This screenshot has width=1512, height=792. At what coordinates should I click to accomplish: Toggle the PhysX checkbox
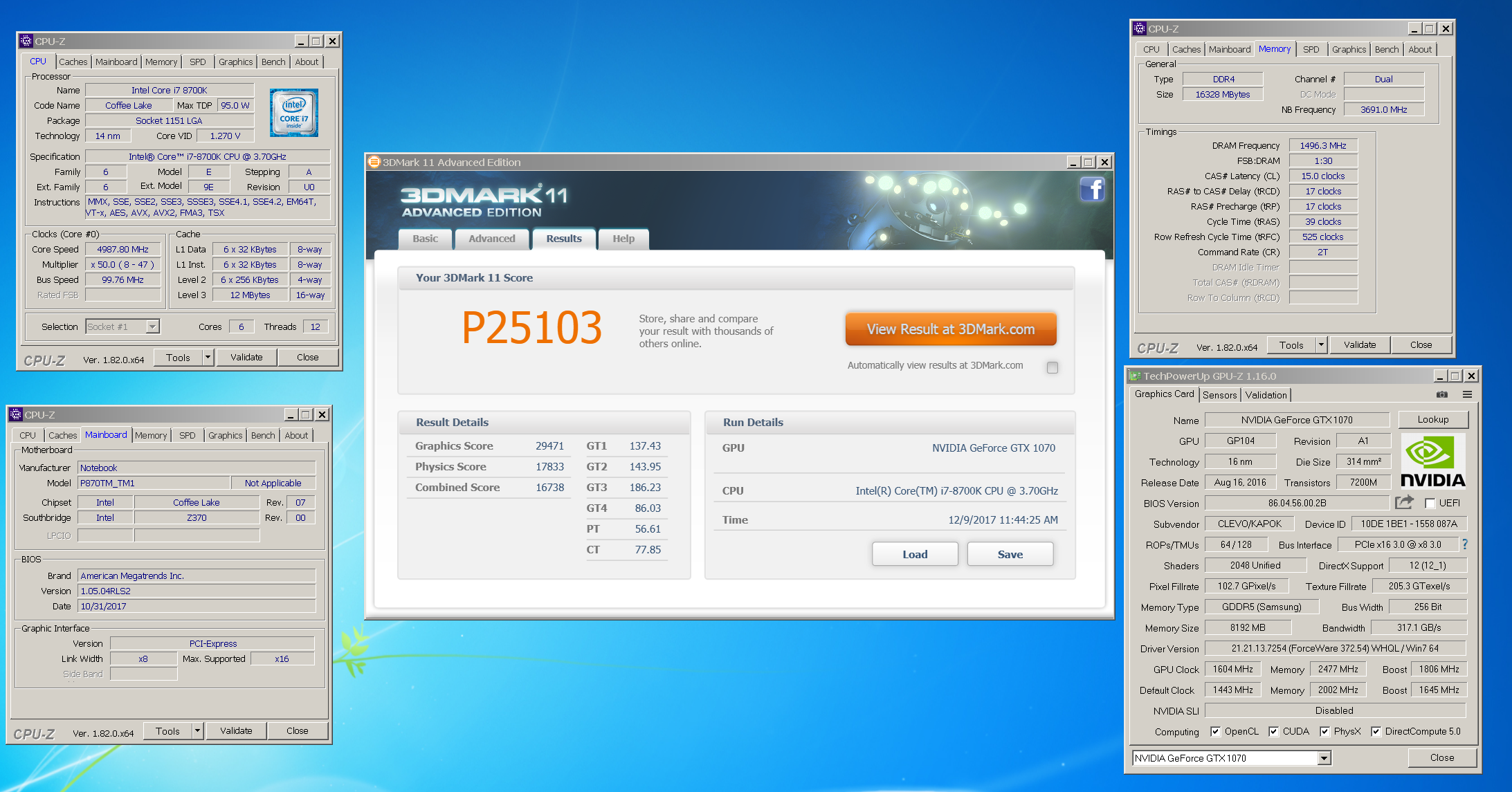tap(1324, 731)
